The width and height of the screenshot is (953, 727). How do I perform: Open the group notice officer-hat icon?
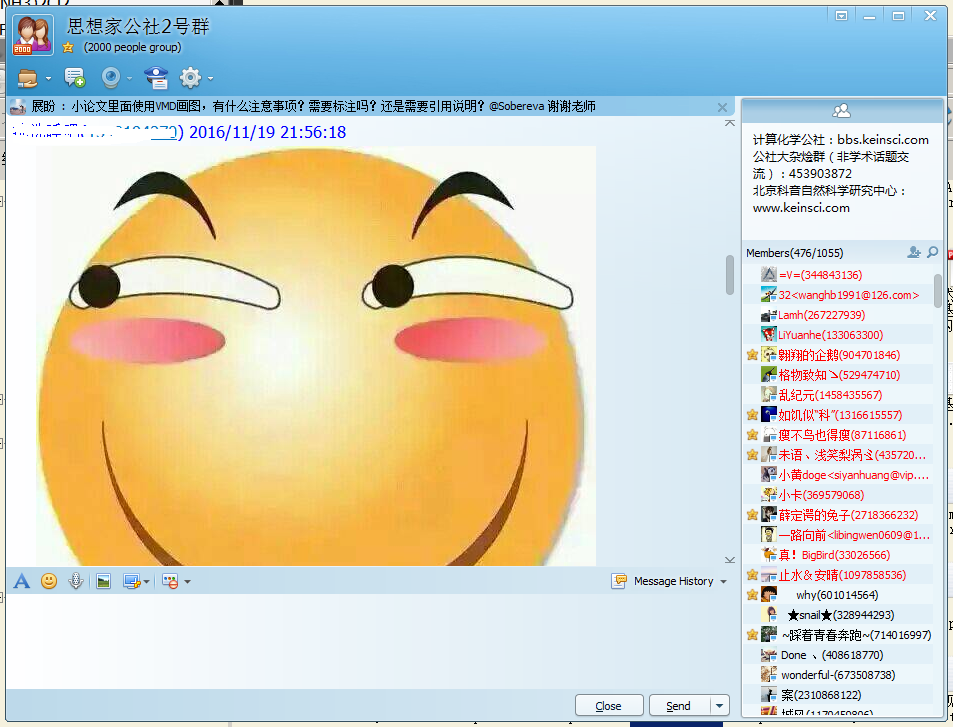(156, 78)
